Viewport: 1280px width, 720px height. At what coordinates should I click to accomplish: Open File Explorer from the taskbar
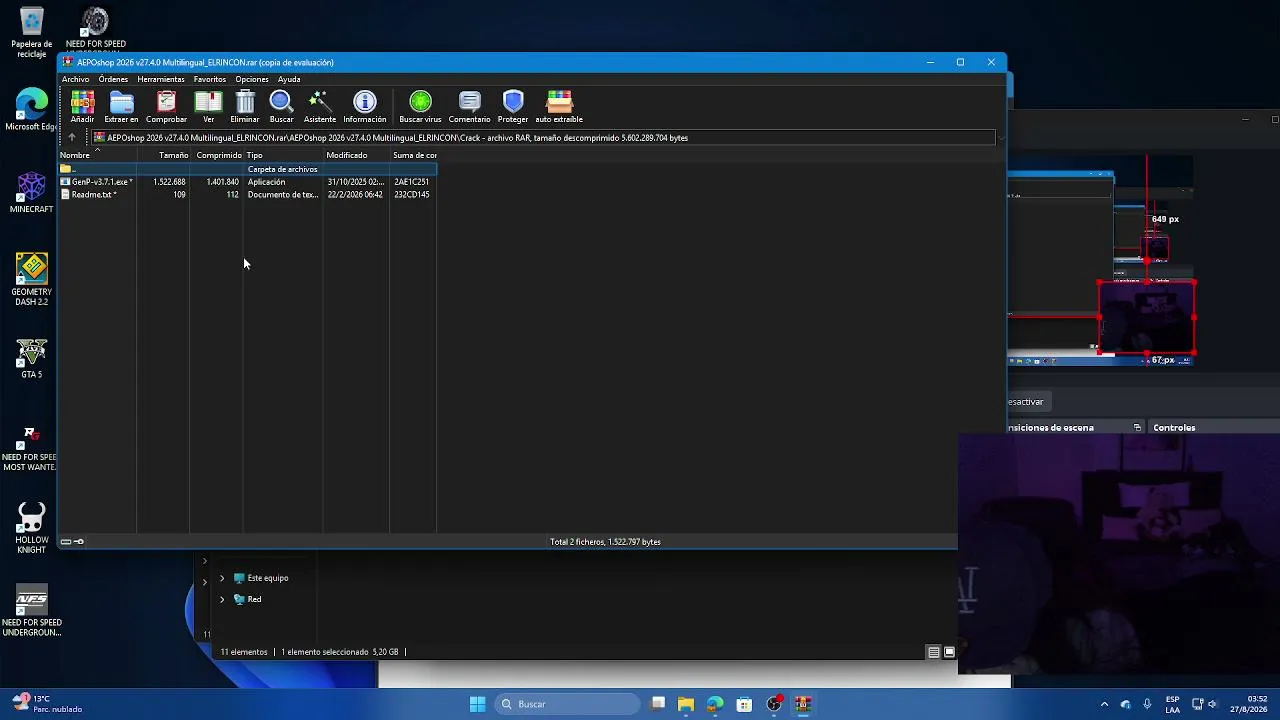point(686,704)
